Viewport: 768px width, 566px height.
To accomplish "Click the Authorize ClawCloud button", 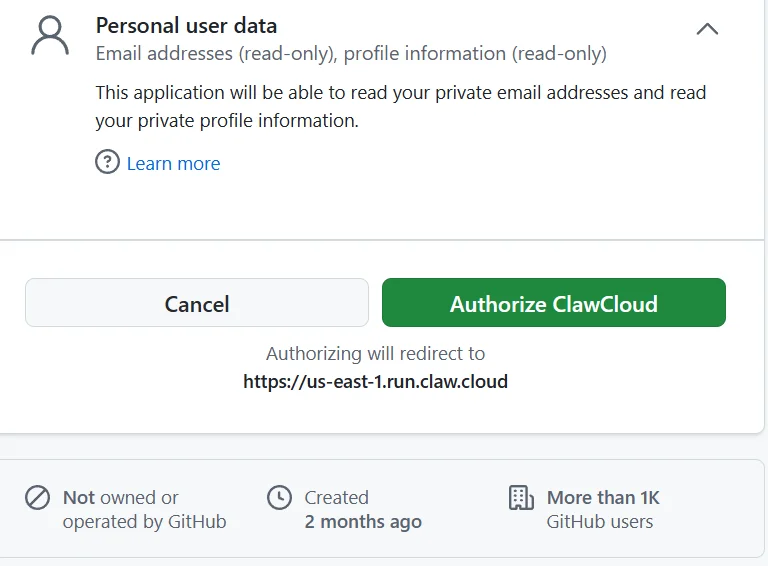I will coord(553,303).
